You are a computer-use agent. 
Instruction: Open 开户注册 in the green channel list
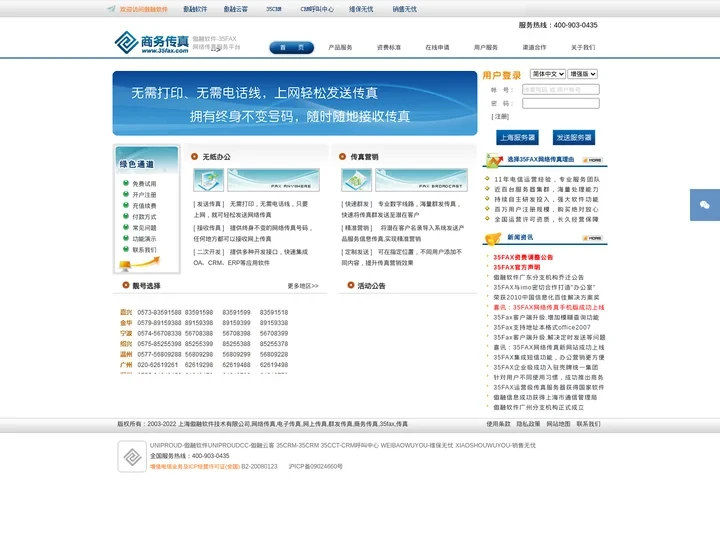pyautogui.click(x=144, y=195)
